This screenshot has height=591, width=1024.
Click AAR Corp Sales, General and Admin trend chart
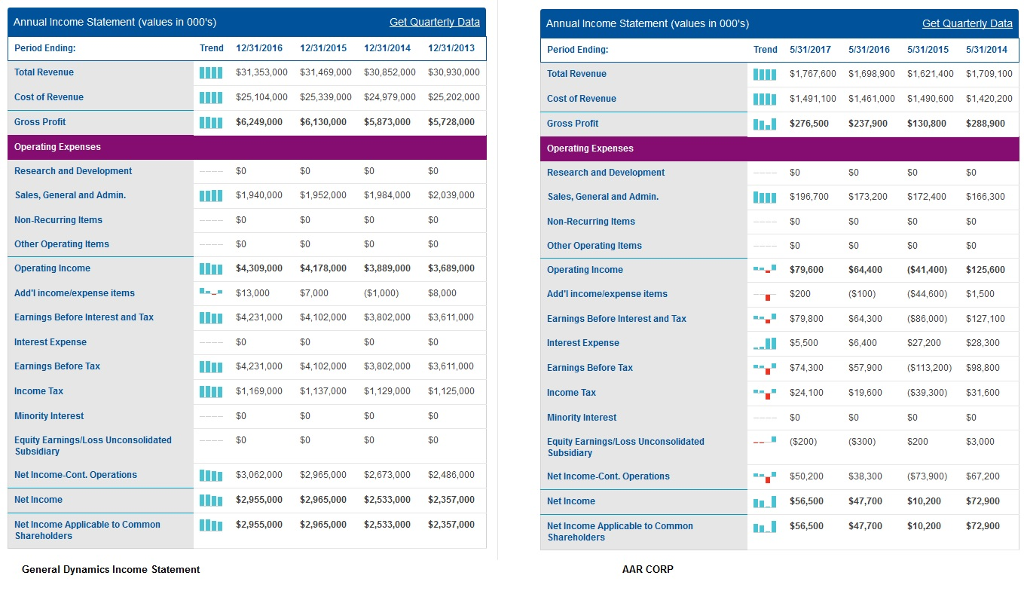765,197
